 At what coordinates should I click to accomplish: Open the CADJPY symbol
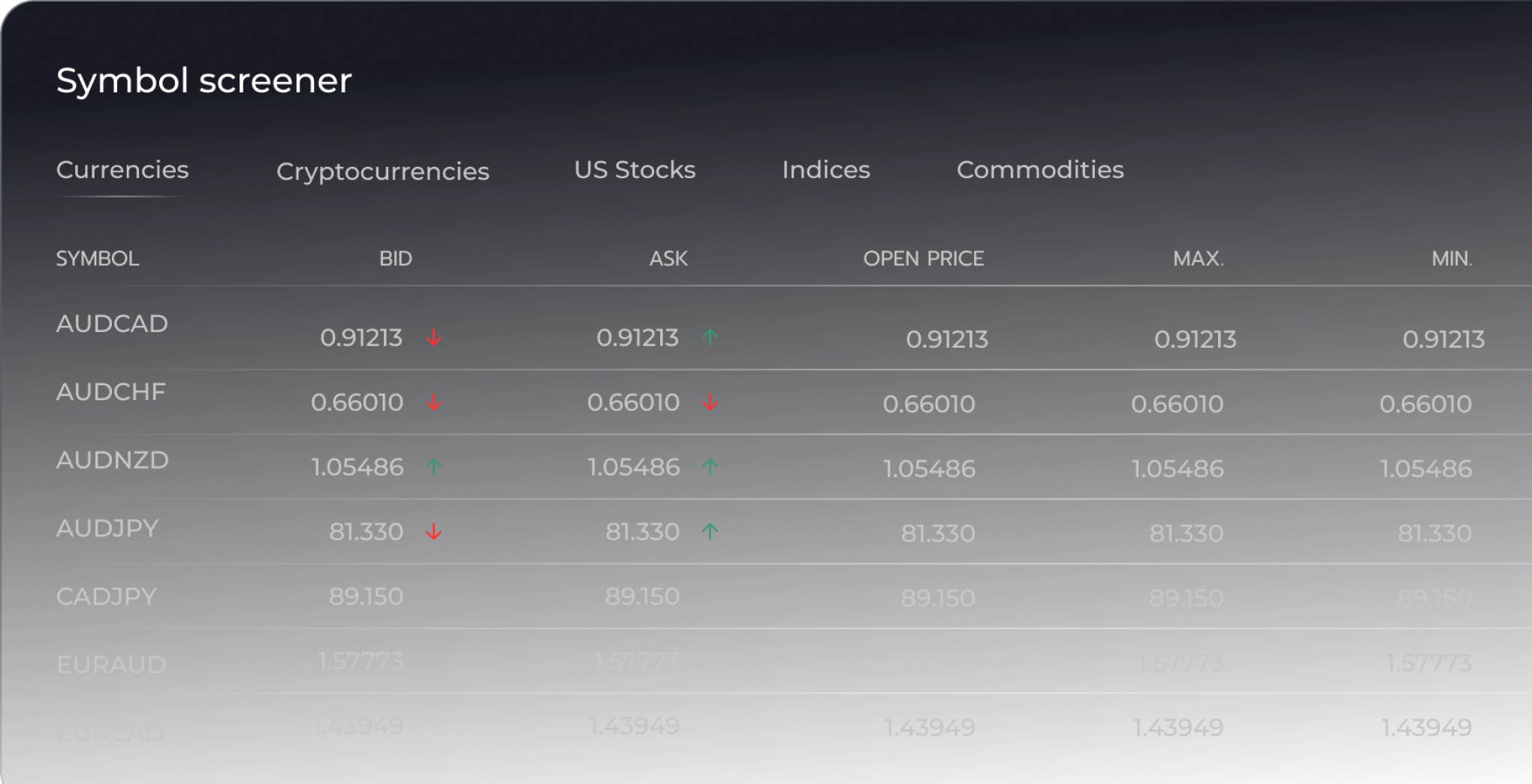(107, 596)
